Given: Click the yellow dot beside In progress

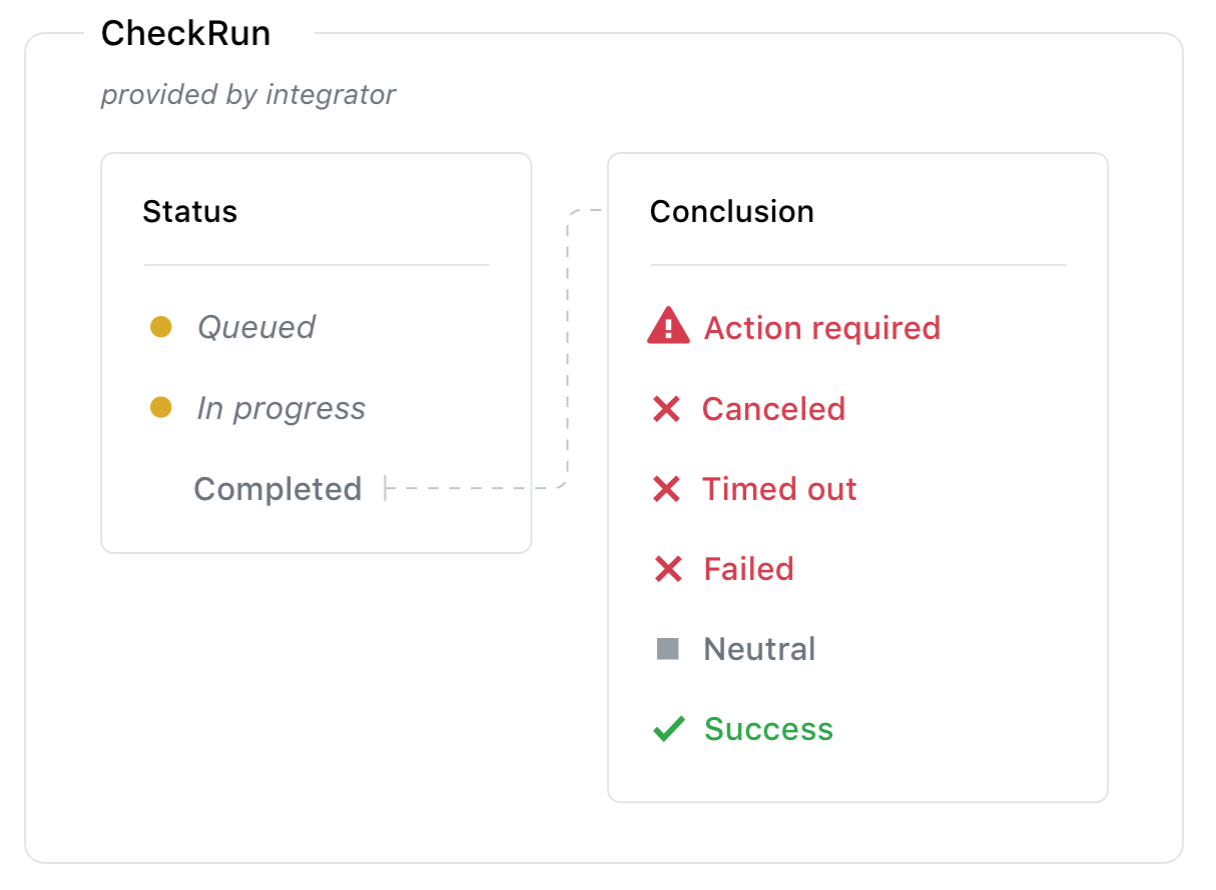Looking at the screenshot, I should [x=161, y=407].
